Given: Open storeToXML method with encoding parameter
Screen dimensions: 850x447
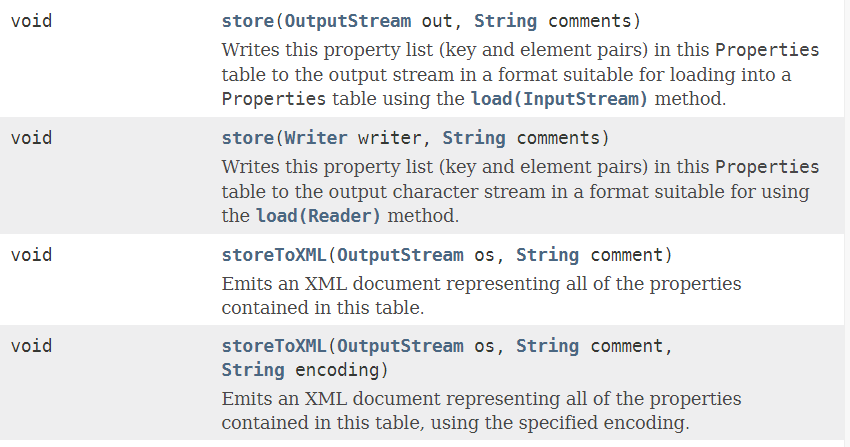Looking at the screenshot, I should pos(274,346).
